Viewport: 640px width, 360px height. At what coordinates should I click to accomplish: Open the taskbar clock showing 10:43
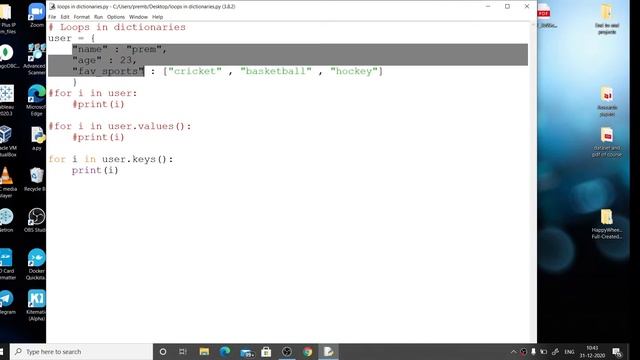592,352
